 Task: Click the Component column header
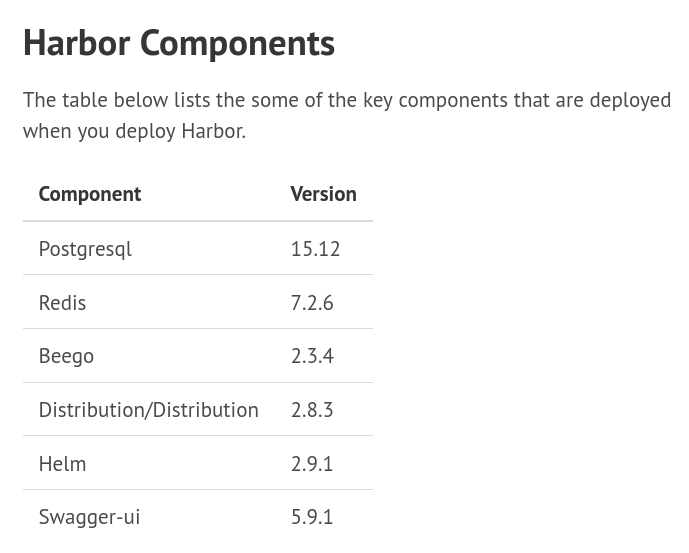pyautogui.click(x=90, y=194)
